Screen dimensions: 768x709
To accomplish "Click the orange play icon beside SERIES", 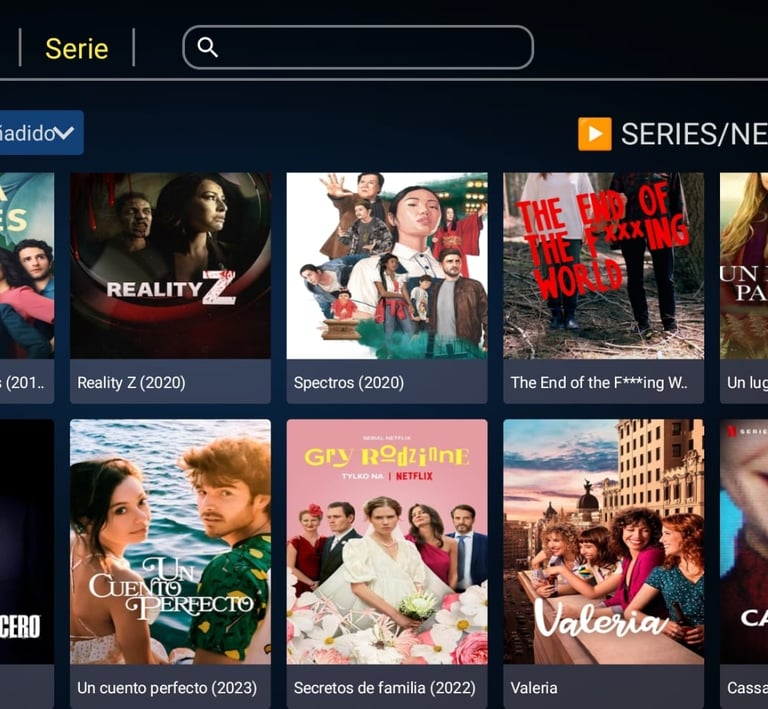I will pyautogui.click(x=595, y=134).
